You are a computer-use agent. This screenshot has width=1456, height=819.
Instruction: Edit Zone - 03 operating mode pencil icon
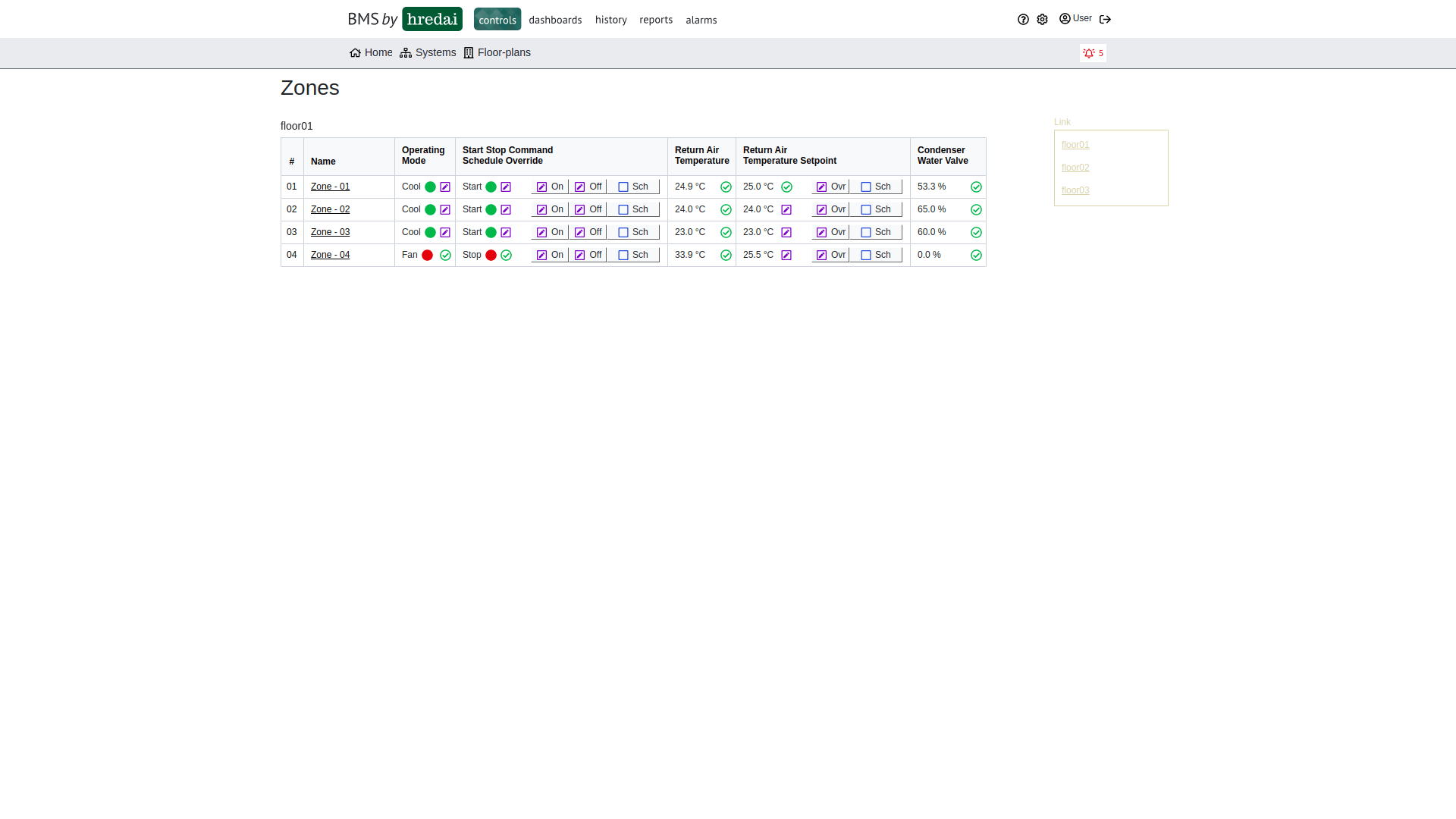point(445,233)
